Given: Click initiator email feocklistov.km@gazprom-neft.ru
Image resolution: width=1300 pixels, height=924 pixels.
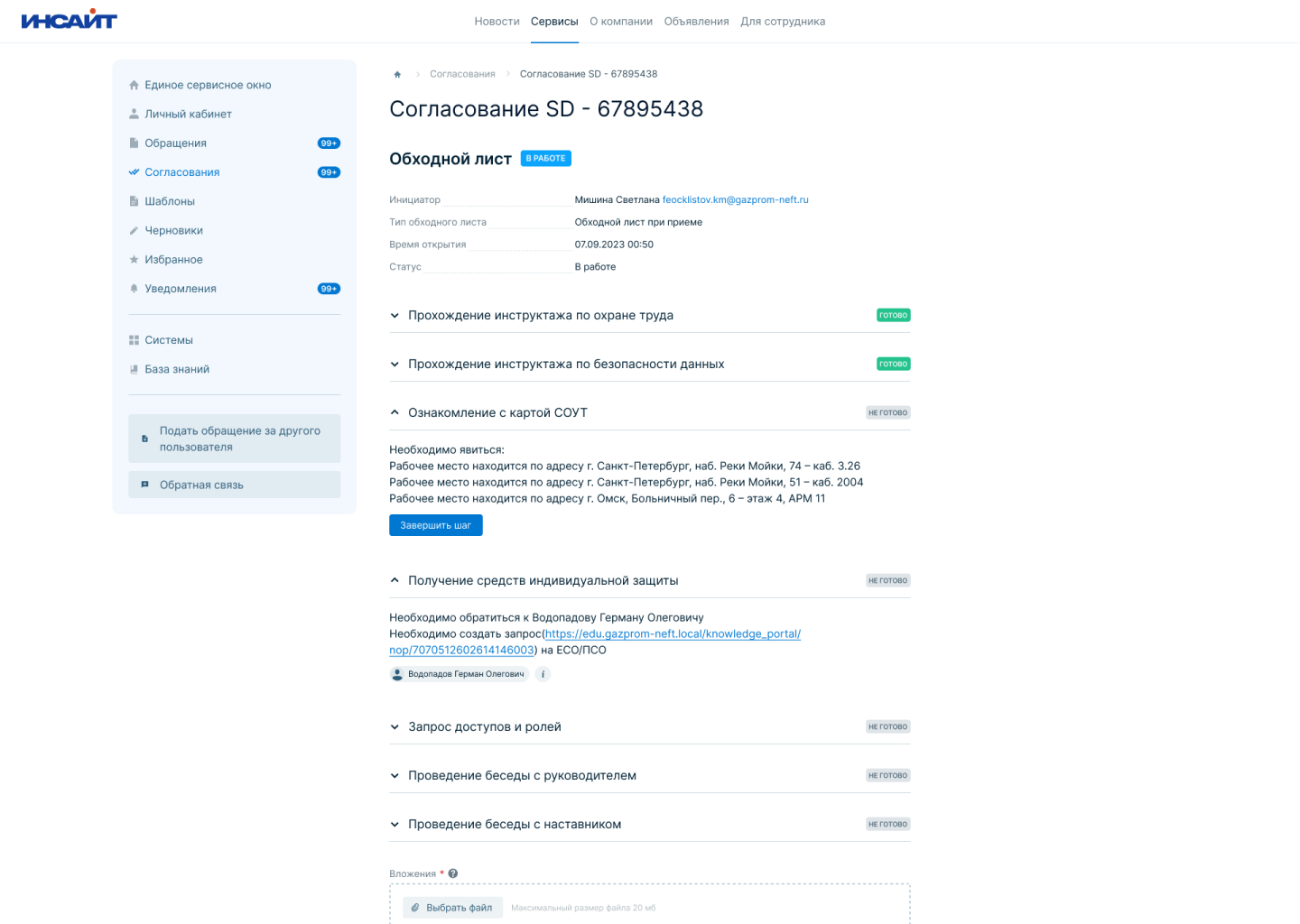Looking at the screenshot, I should click(735, 200).
